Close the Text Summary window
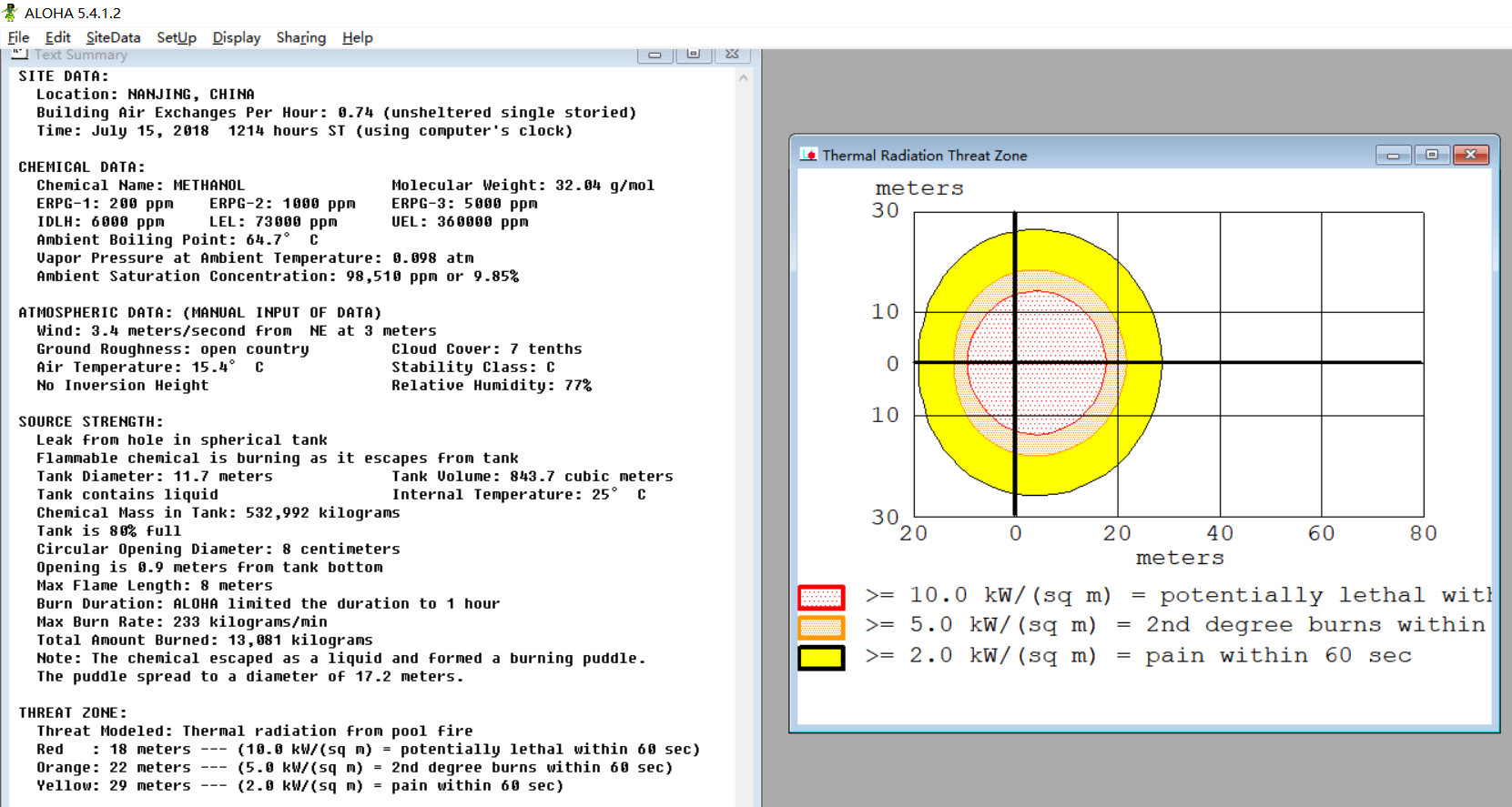The height and width of the screenshot is (807, 1512). click(x=732, y=55)
